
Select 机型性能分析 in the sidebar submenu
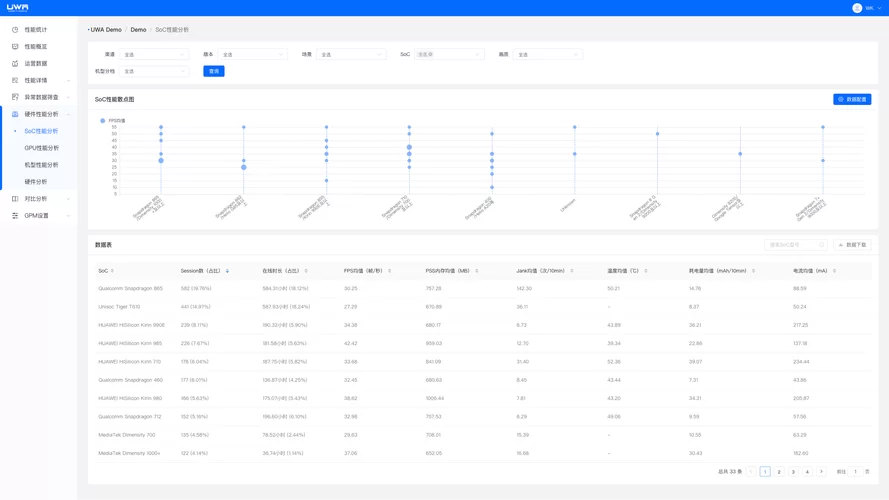[41, 165]
